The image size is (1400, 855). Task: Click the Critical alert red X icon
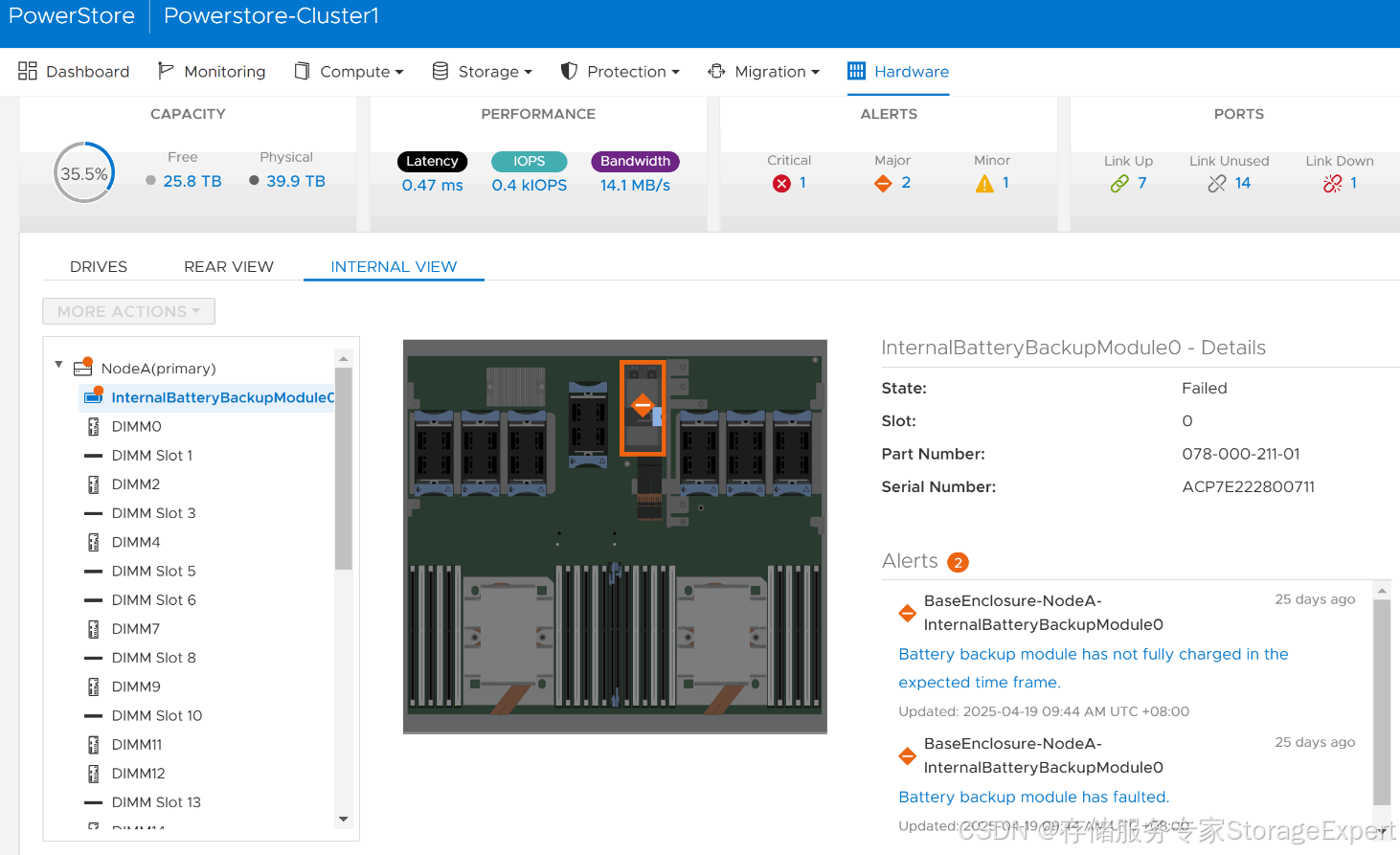coord(782,183)
